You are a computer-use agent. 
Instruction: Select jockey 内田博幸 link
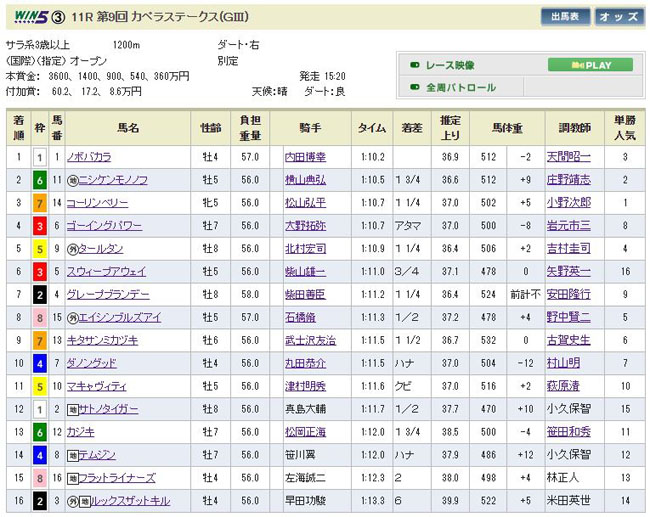(305, 157)
